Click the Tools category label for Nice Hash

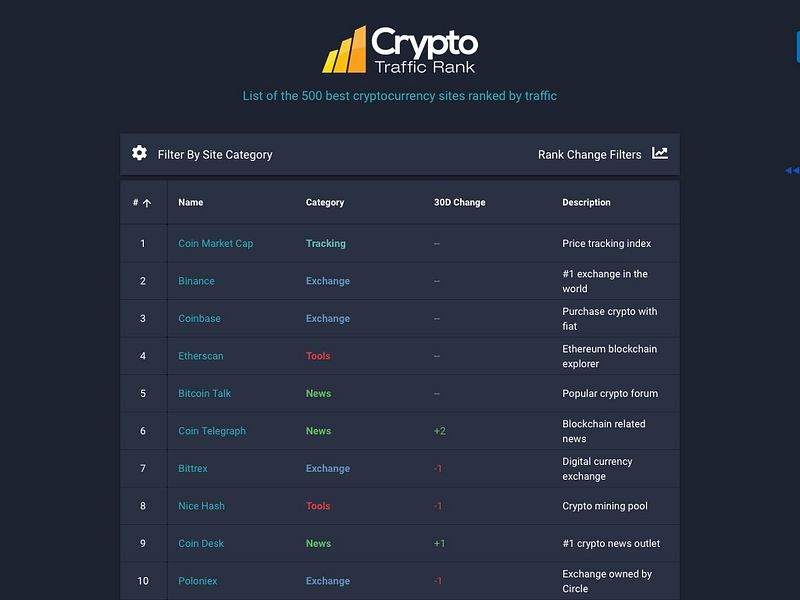click(x=318, y=506)
